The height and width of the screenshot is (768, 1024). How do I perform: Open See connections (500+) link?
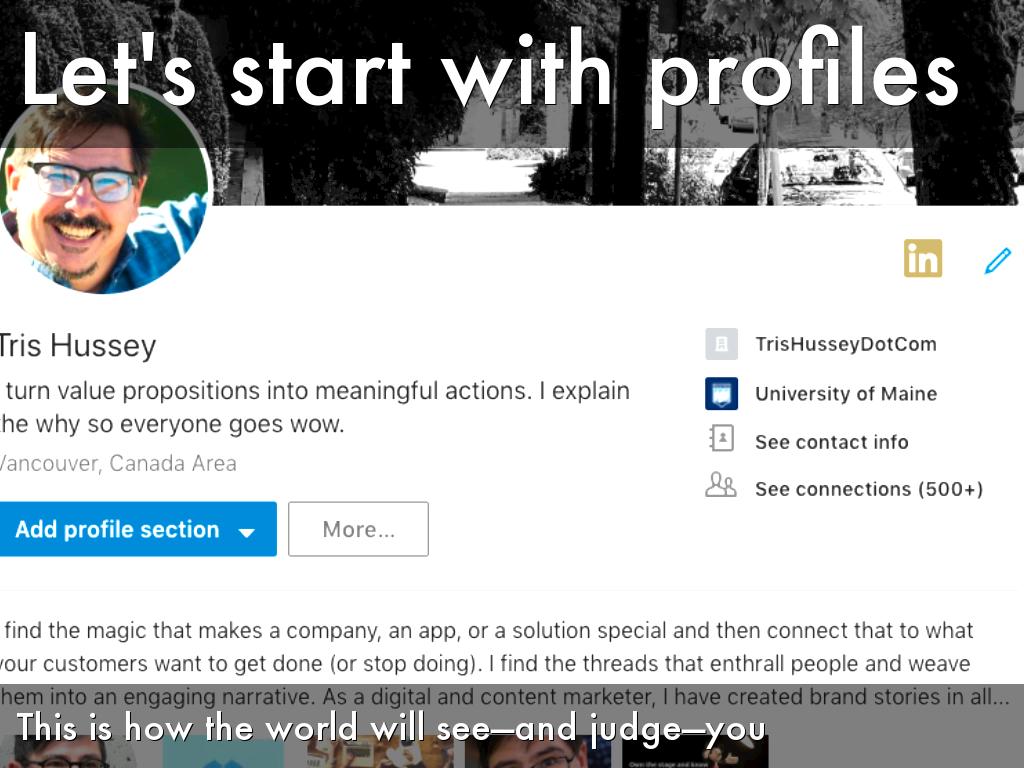tap(868, 489)
